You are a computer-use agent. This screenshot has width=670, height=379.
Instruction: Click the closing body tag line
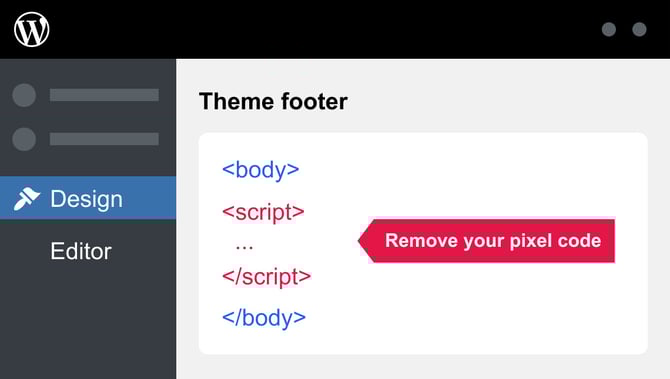coord(264,318)
